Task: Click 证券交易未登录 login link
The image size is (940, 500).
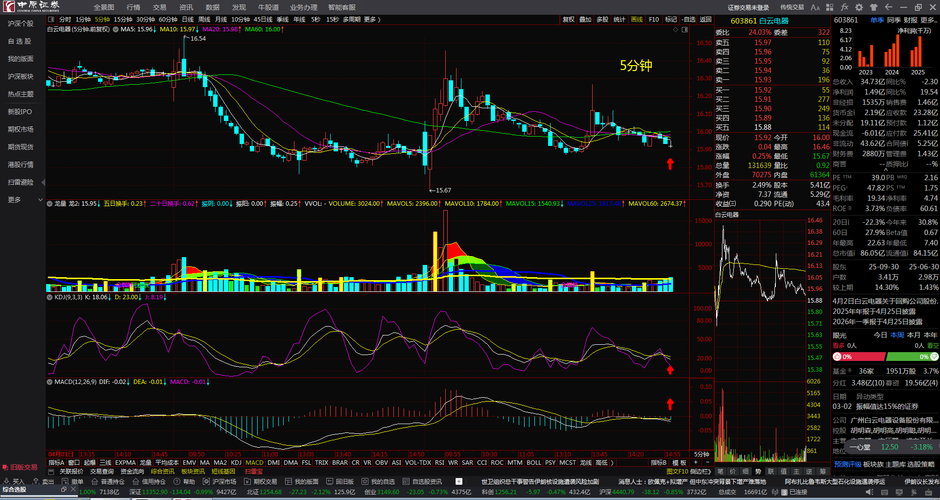Action: pos(749,8)
